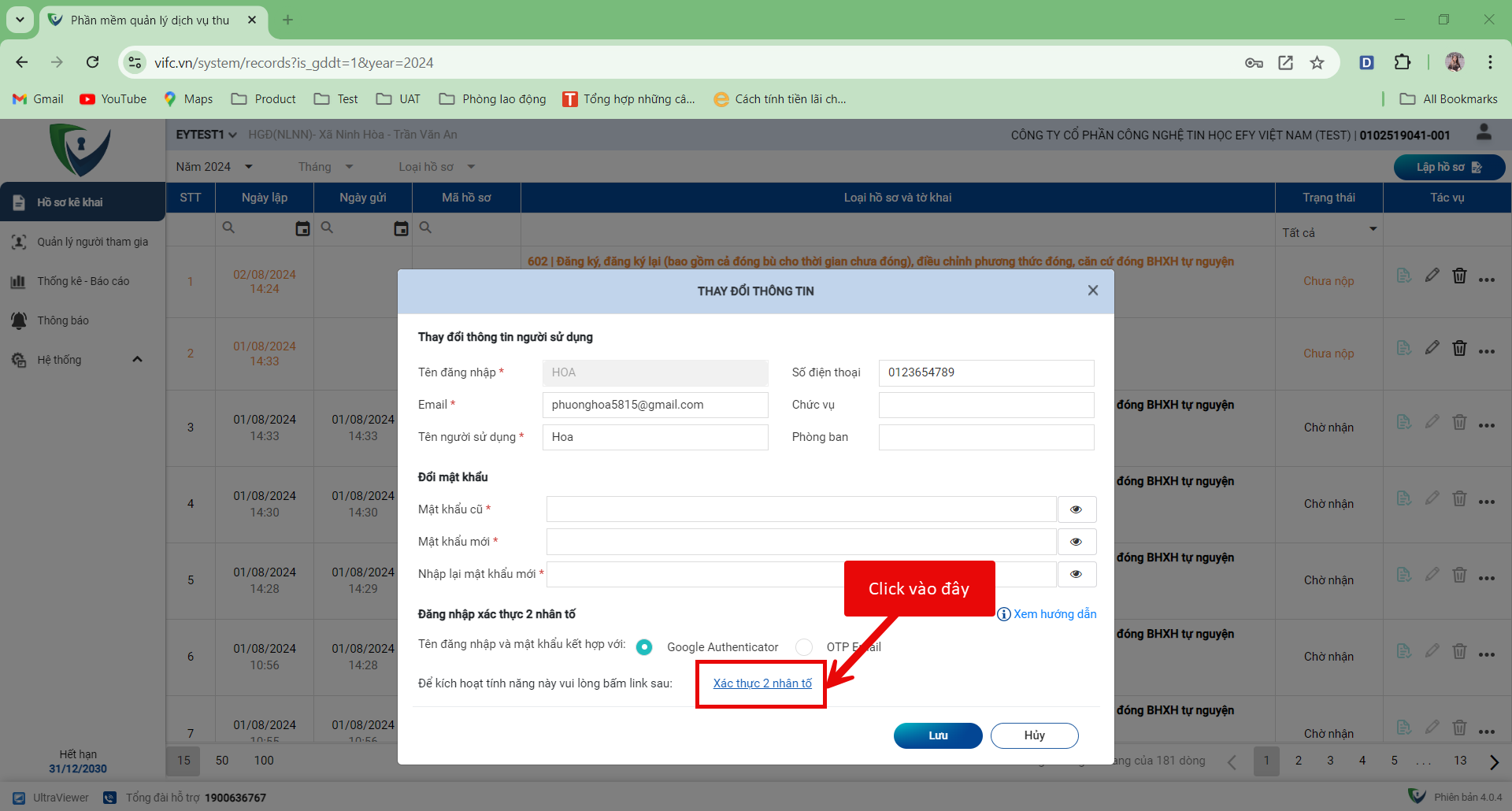Viewport: 1512px width, 811px height.
Task: Click the document icon in row 1
Action: click(1403, 276)
